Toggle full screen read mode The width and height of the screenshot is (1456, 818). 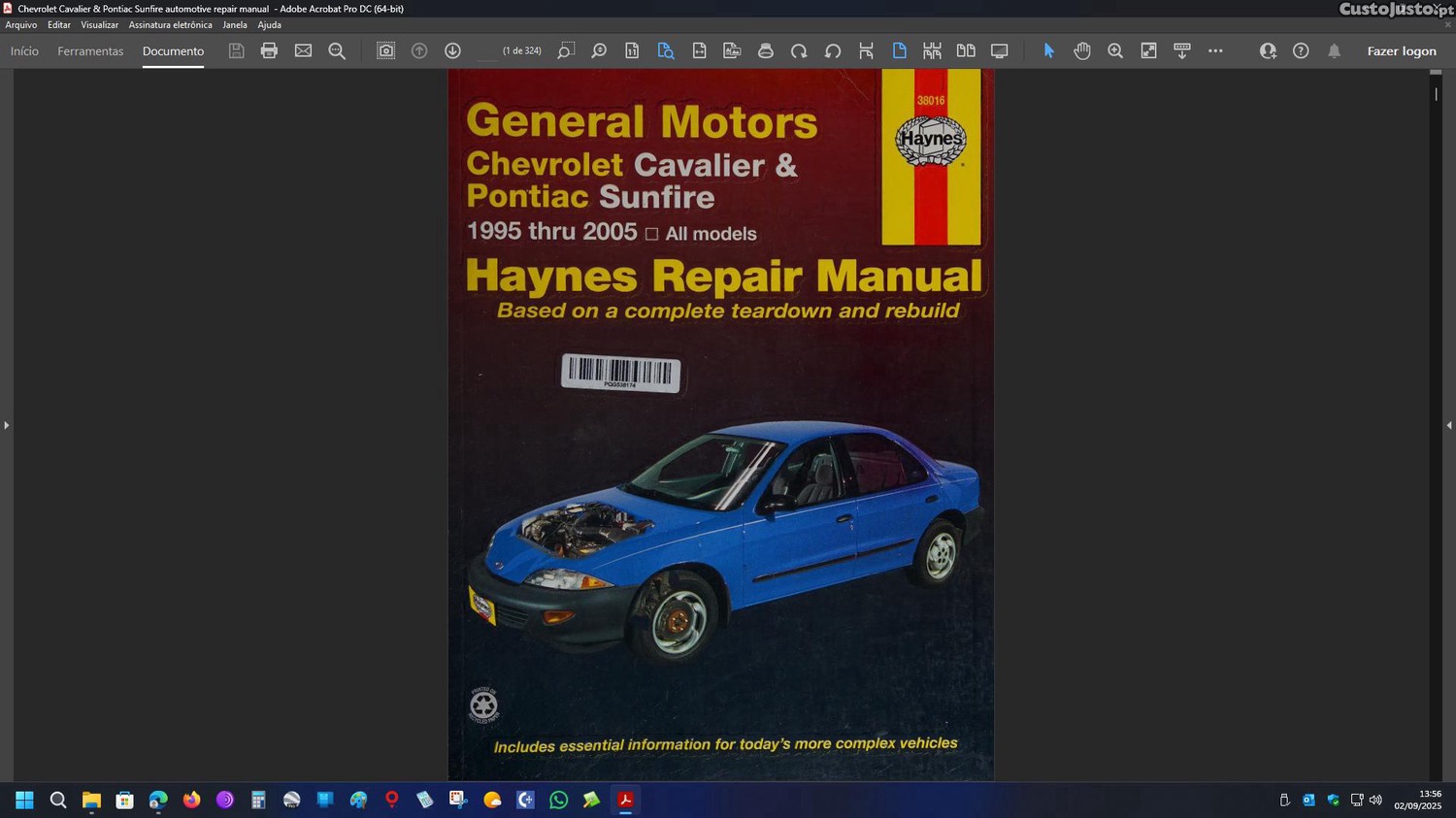pyautogui.click(x=999, y=50)
